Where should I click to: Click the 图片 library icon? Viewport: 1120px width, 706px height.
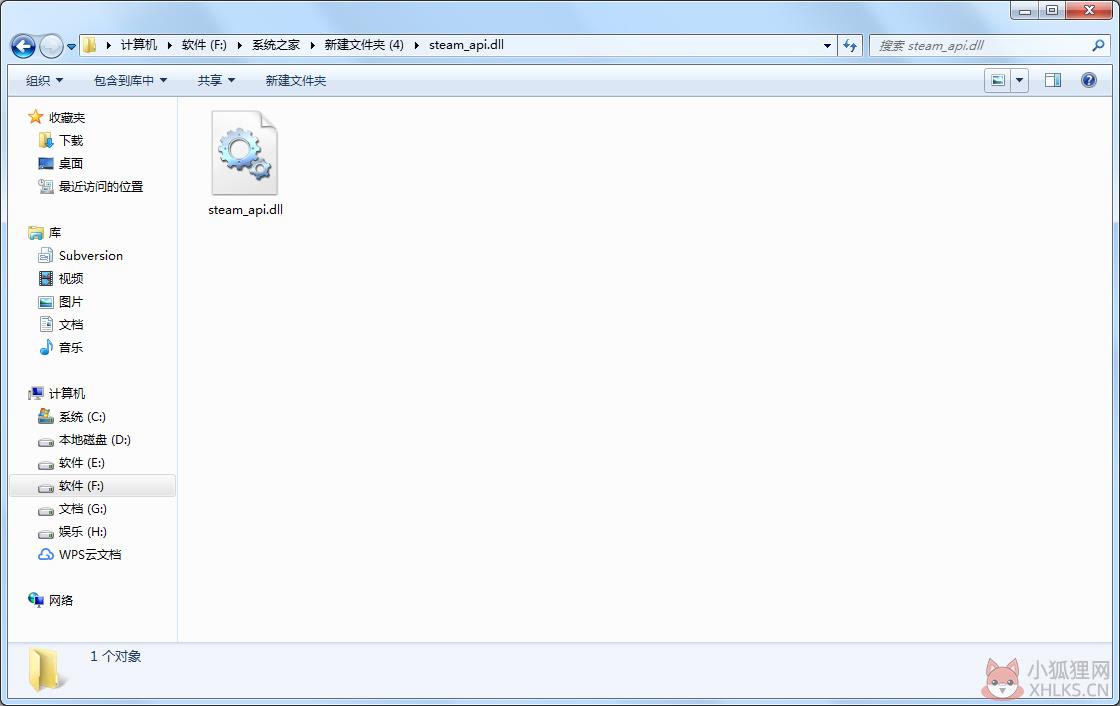coord(46,302)
